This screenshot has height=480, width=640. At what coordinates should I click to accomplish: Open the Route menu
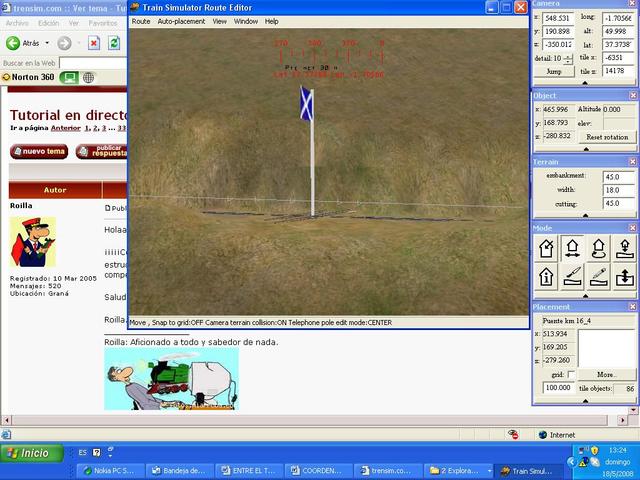(141, 21)
